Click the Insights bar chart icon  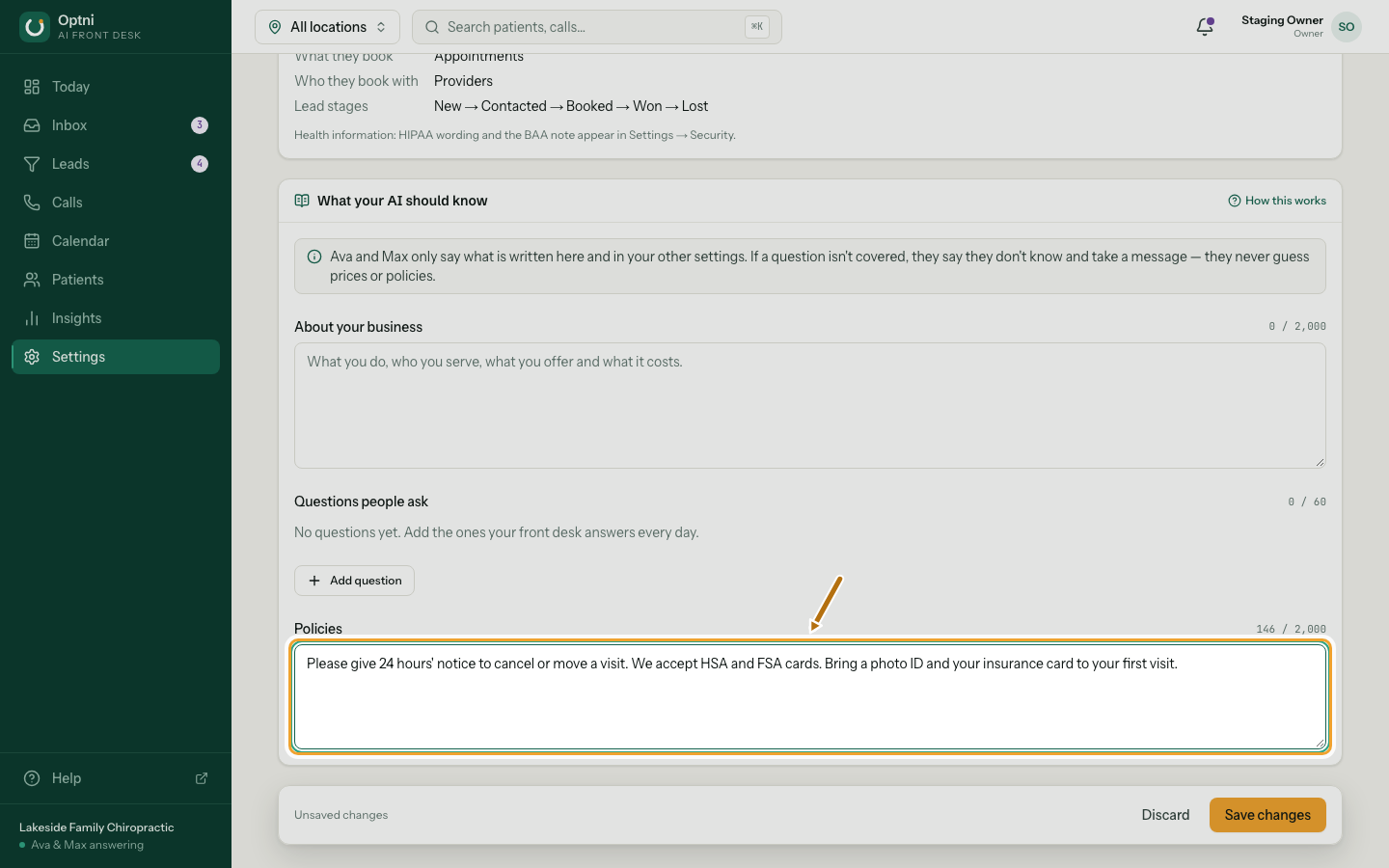(x=32, y=318)
